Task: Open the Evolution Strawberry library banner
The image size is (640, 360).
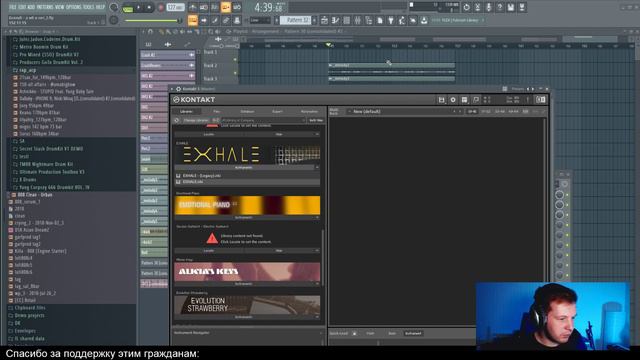Action: 247,305
